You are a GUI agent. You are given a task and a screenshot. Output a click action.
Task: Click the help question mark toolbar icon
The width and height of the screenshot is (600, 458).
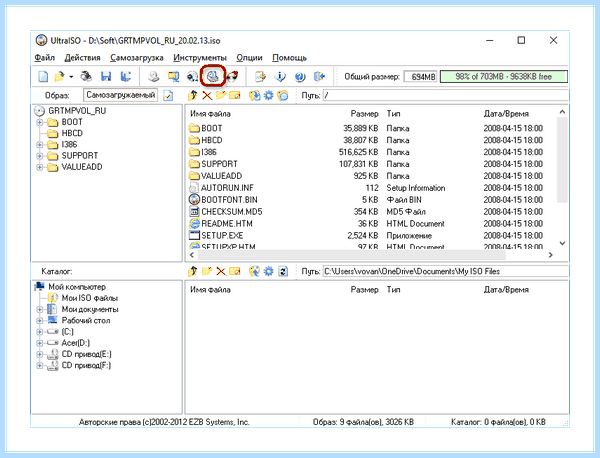(300, 77)
